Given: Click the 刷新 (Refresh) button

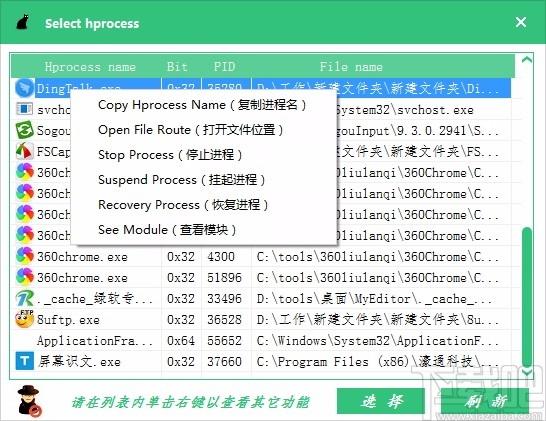Looking at the screenshot, I should [485, 401].
